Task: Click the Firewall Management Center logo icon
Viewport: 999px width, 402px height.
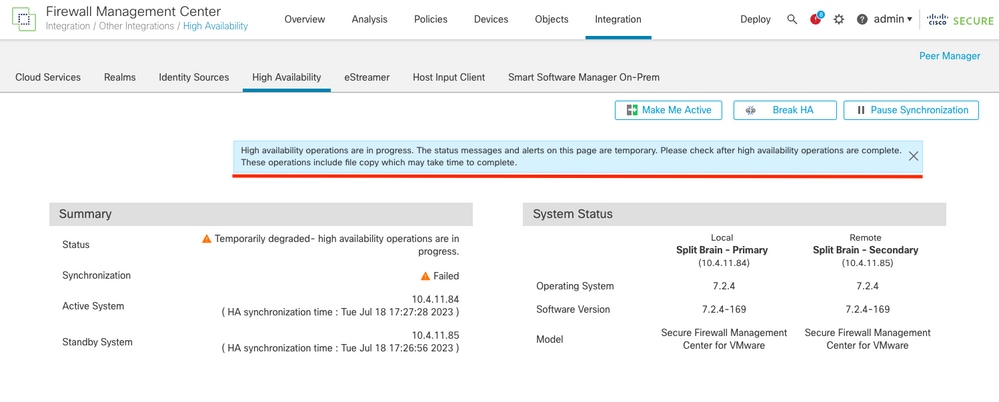Action: (24, 19)
